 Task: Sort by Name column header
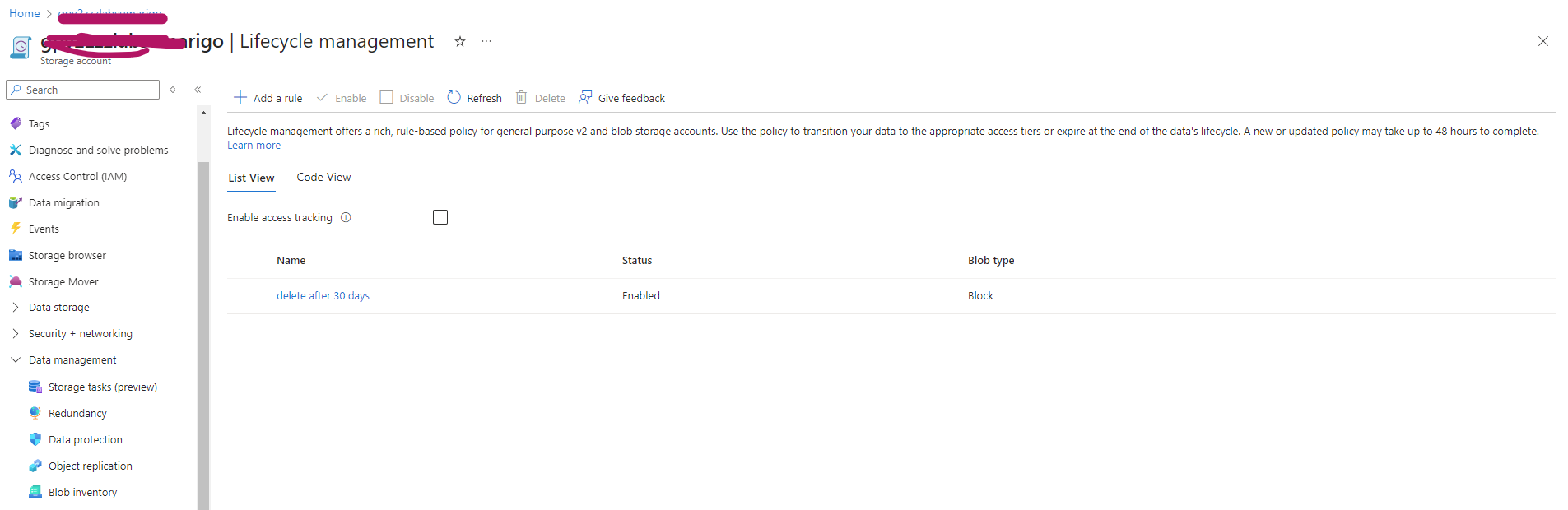tap(291, 260)
